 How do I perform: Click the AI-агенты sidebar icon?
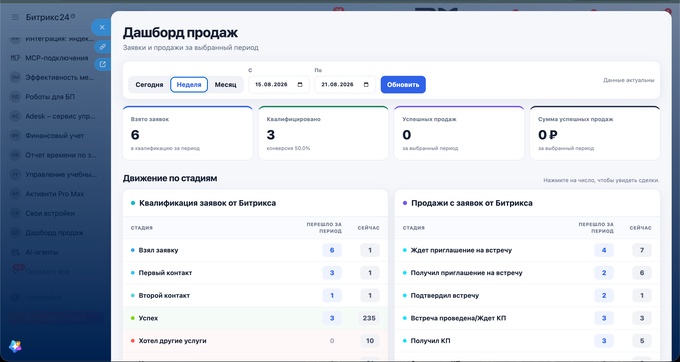(15, 252)
